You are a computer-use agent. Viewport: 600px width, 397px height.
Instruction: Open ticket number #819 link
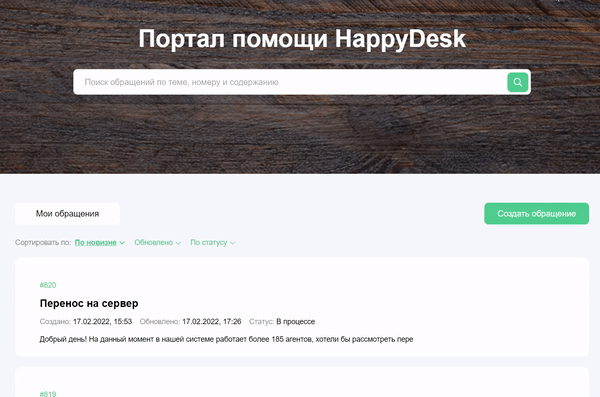[x=48, y=394]
